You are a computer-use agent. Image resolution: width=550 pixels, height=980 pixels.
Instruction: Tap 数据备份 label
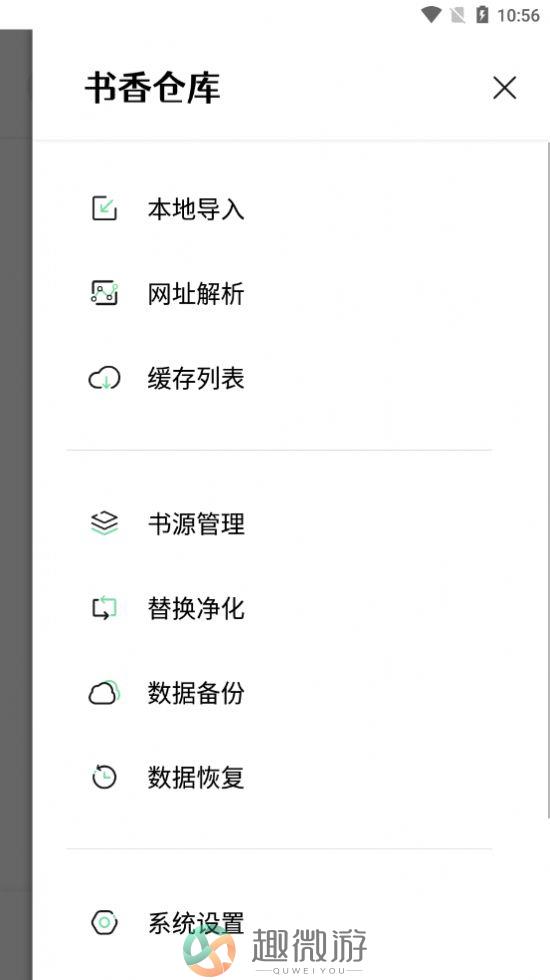pyautogui.click(x=196, y=692)
